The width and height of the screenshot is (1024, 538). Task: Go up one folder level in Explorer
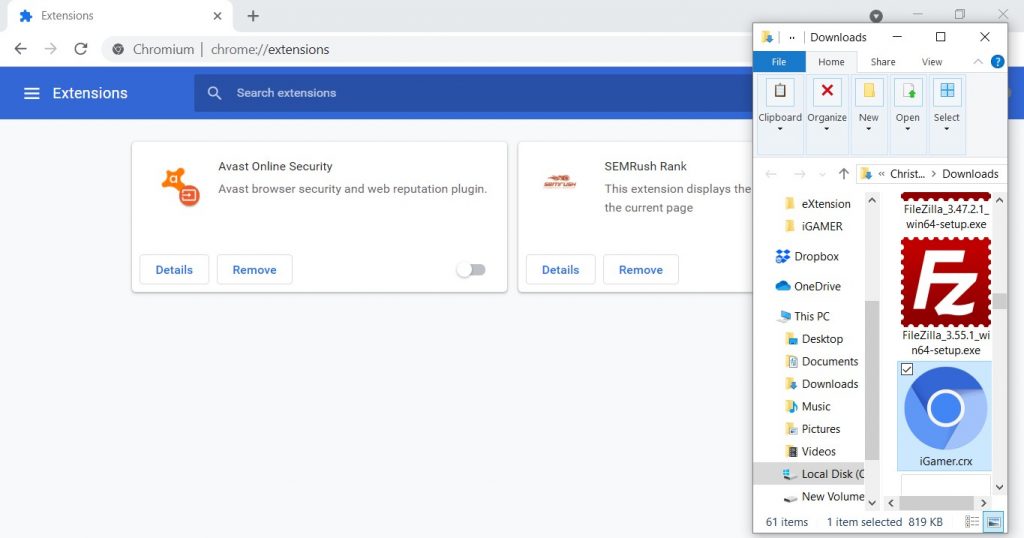pyautogui.click(x=844, y=174)
